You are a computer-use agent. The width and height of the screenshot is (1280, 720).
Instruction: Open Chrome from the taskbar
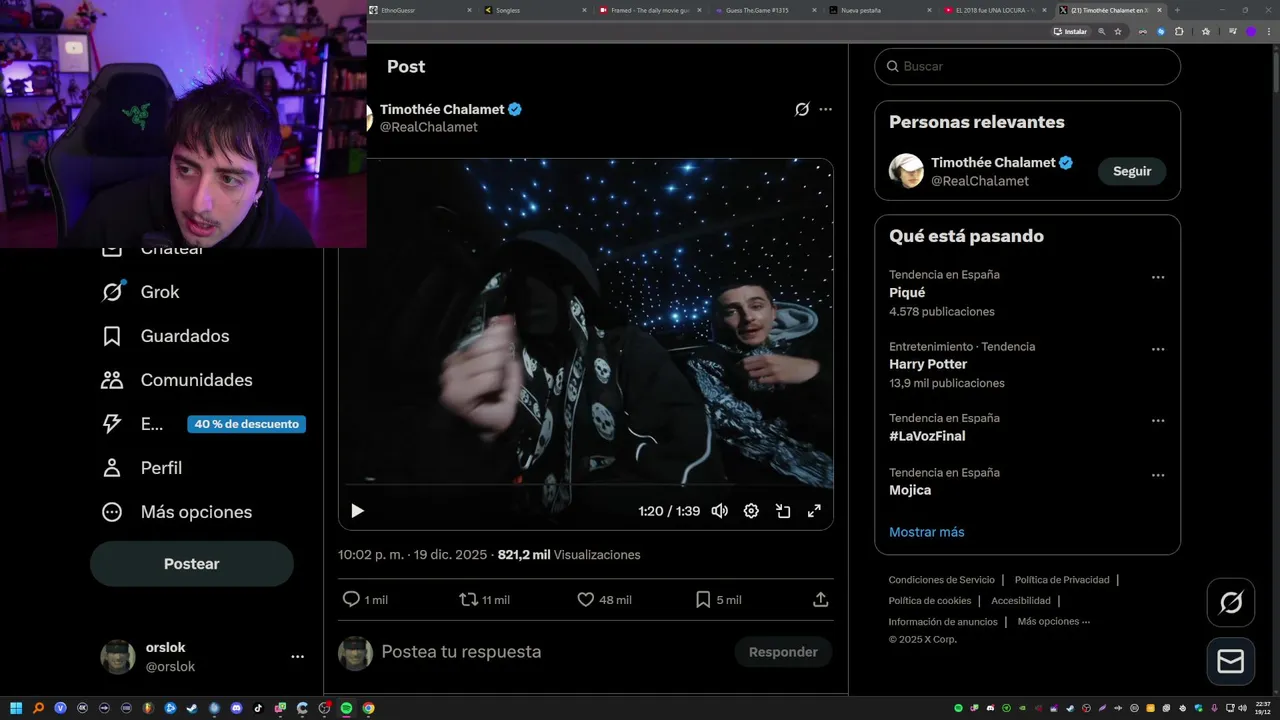point(368,708)
